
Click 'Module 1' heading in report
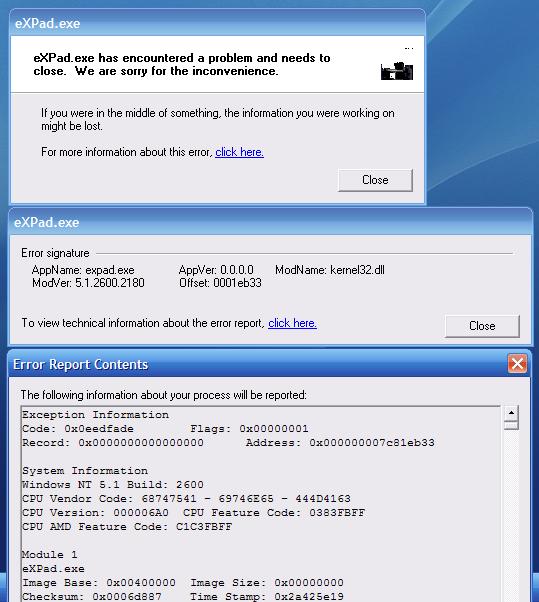(x=50, y=555)
